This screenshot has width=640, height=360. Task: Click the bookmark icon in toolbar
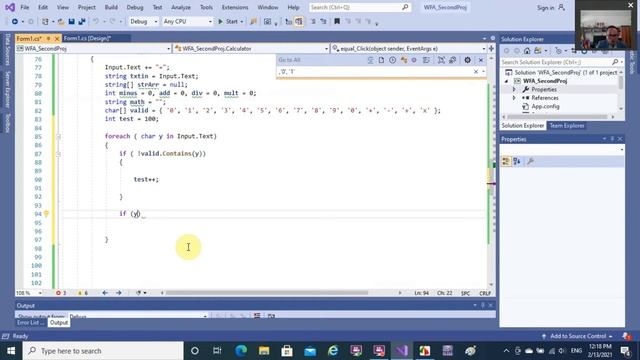pos(337,22)
